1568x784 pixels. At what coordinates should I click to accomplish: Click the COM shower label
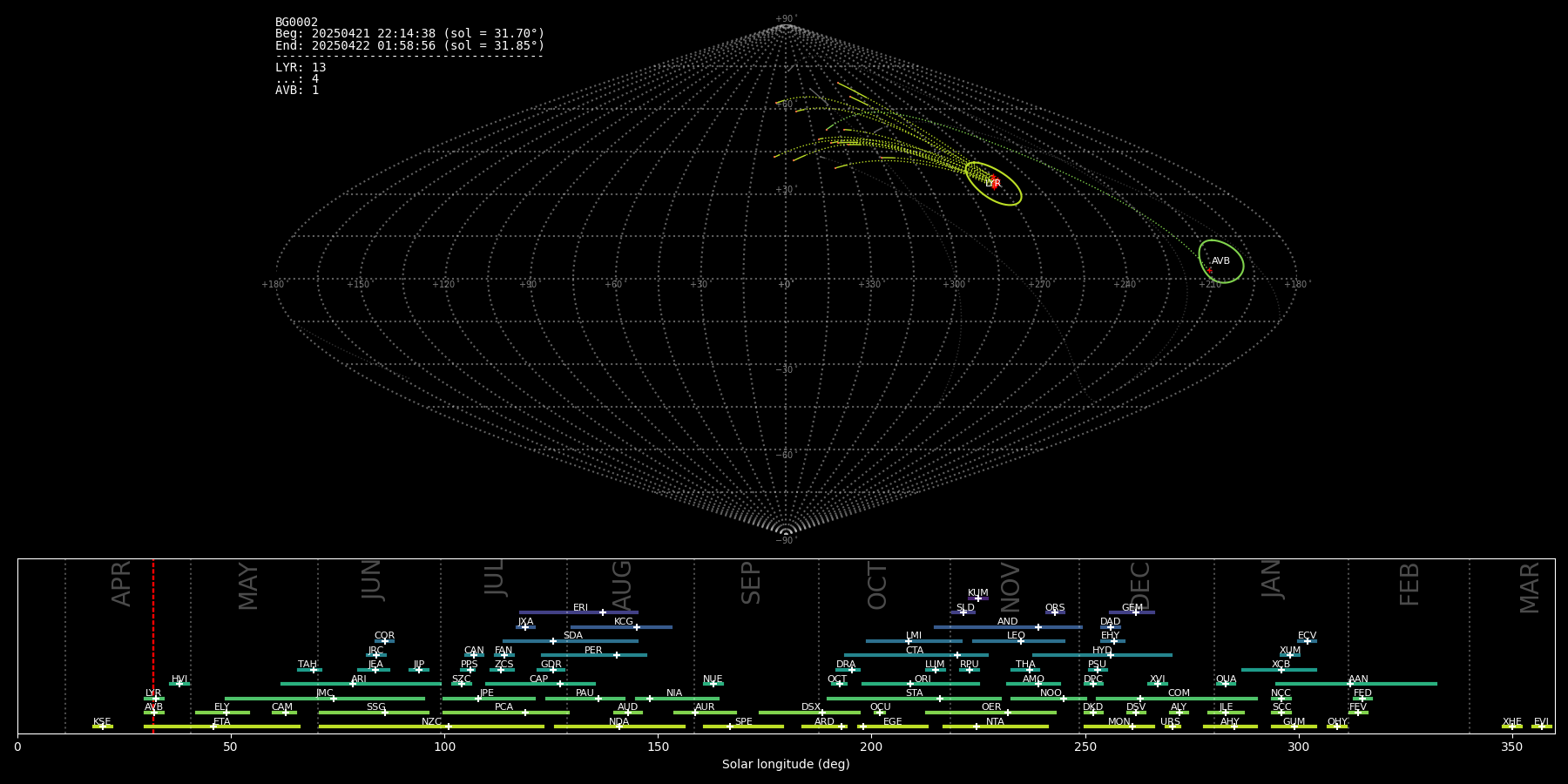click(1179, 693)
